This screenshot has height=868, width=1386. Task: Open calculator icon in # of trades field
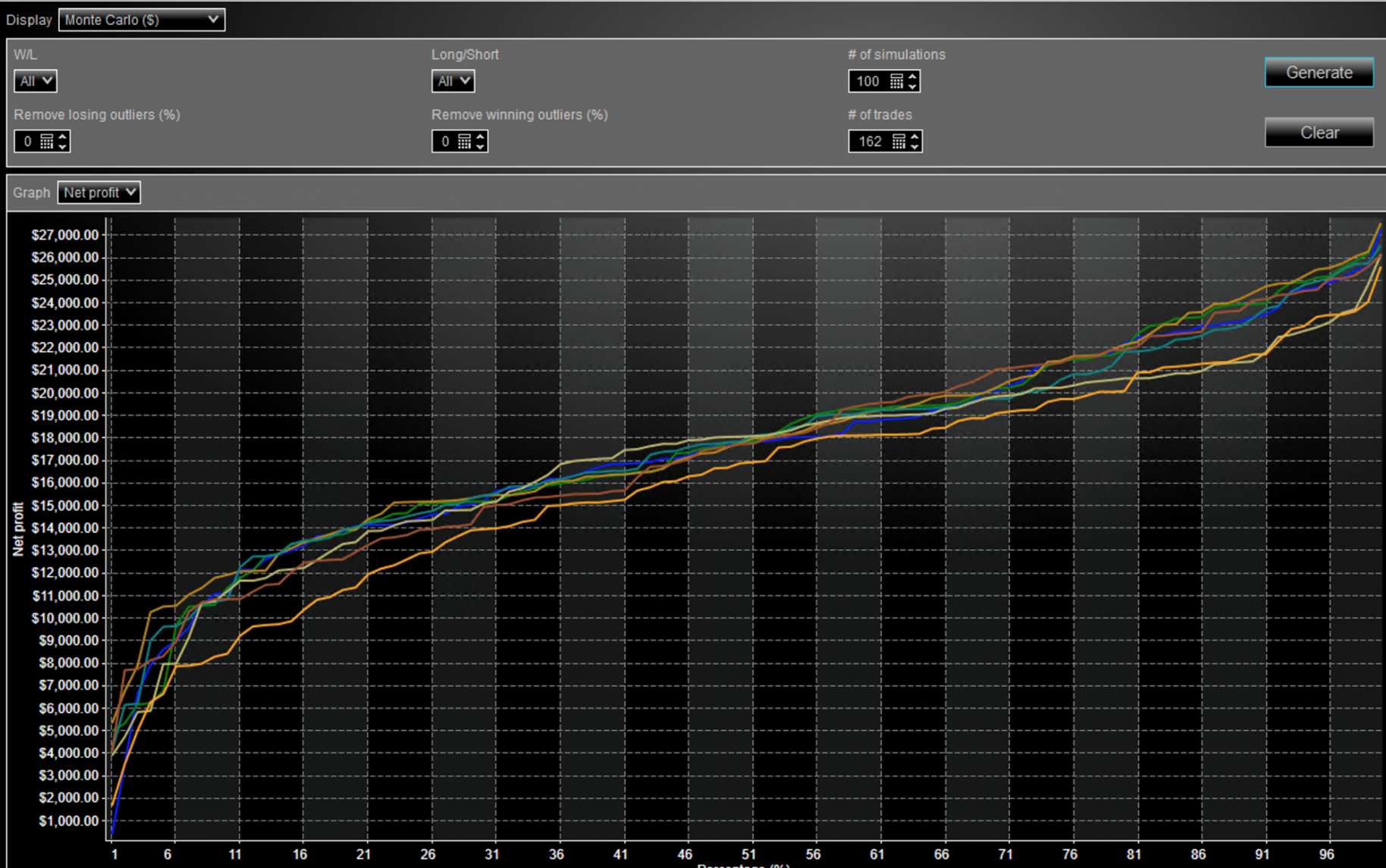click(898, 141)
